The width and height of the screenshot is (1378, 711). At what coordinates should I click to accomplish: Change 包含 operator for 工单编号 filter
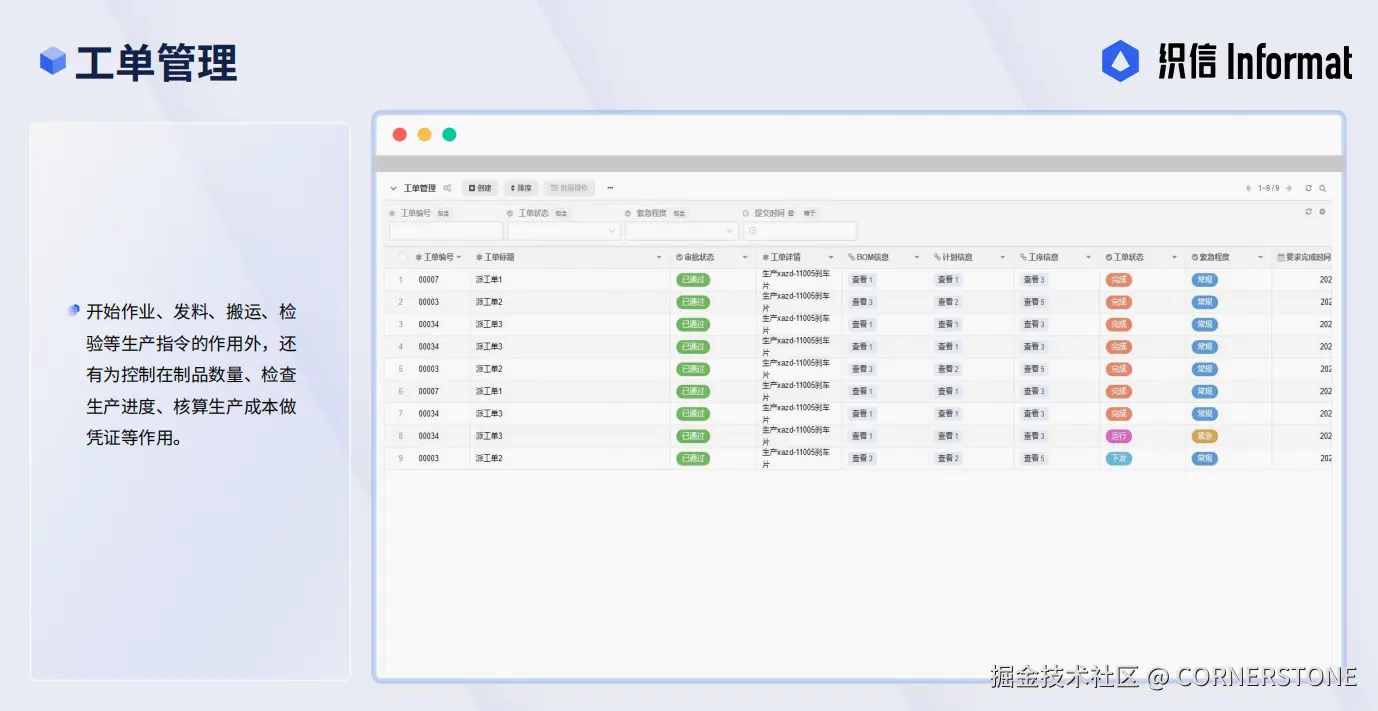tap(443, 213)
